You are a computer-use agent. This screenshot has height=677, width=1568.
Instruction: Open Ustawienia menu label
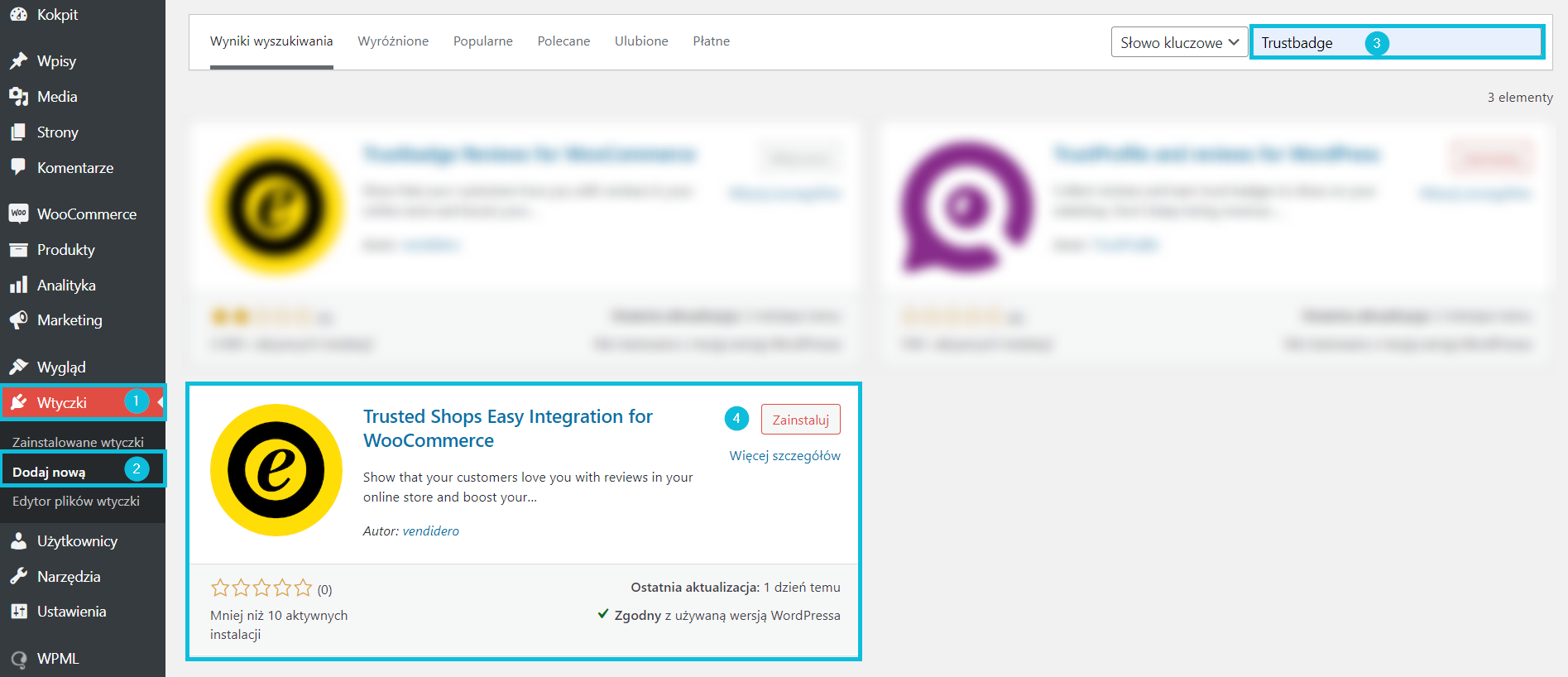pos(71,612)
